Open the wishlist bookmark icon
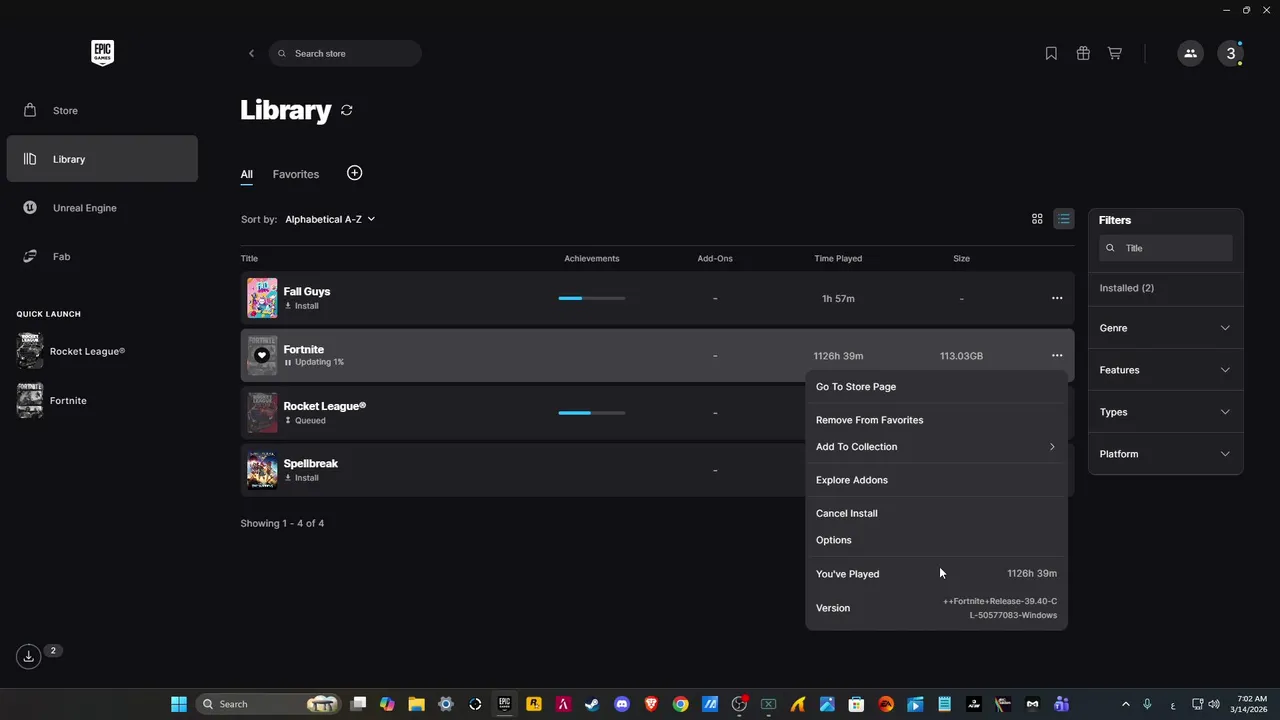Screen dimensions: 1280x720 [x=1051, y=53]
